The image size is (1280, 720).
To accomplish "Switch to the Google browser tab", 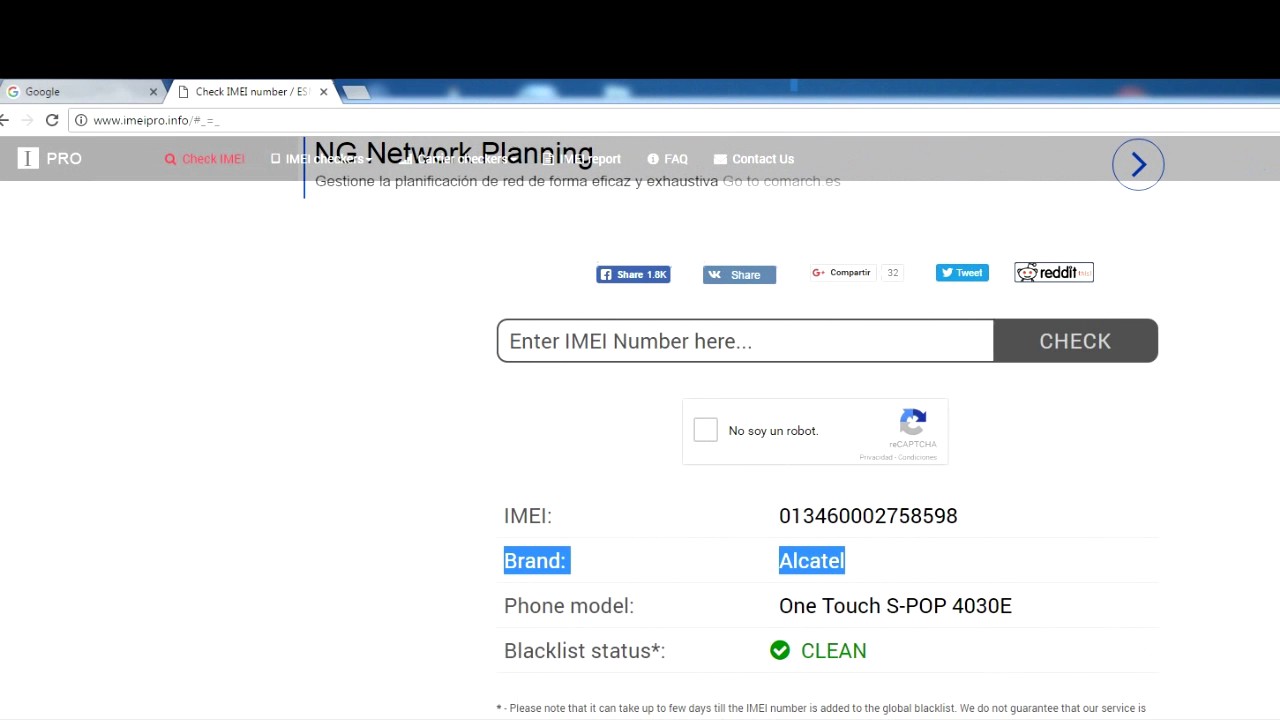I will pos(80,91).
